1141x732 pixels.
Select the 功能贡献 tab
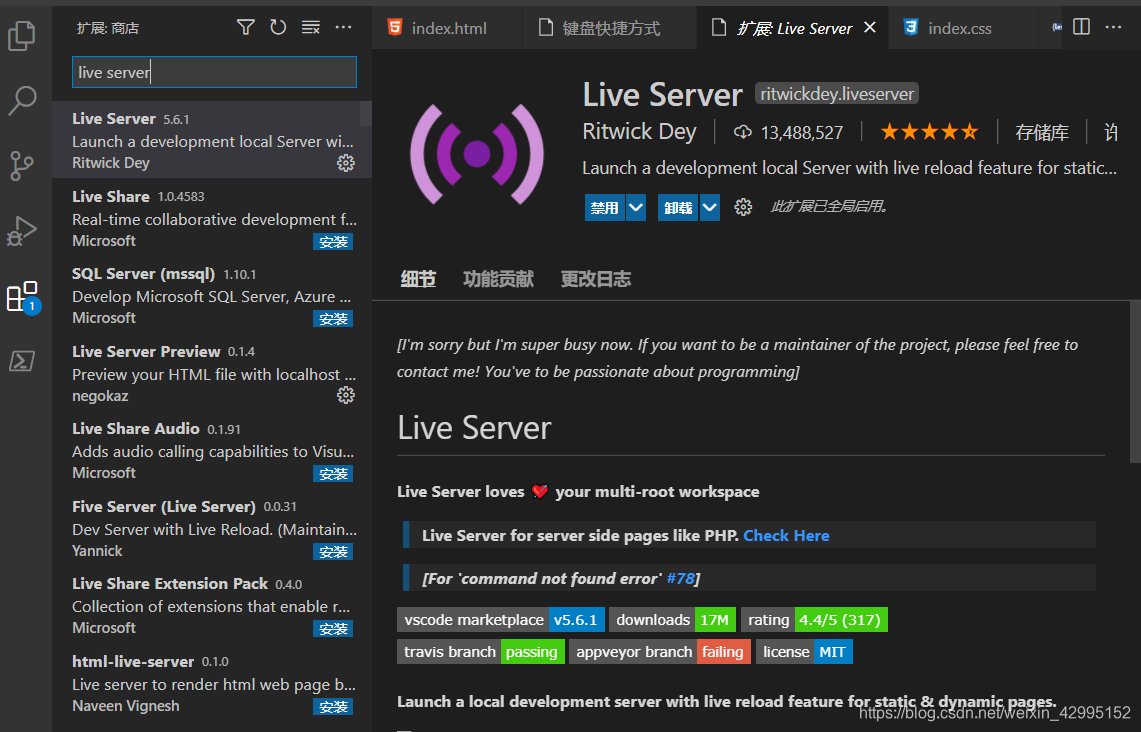498,279
